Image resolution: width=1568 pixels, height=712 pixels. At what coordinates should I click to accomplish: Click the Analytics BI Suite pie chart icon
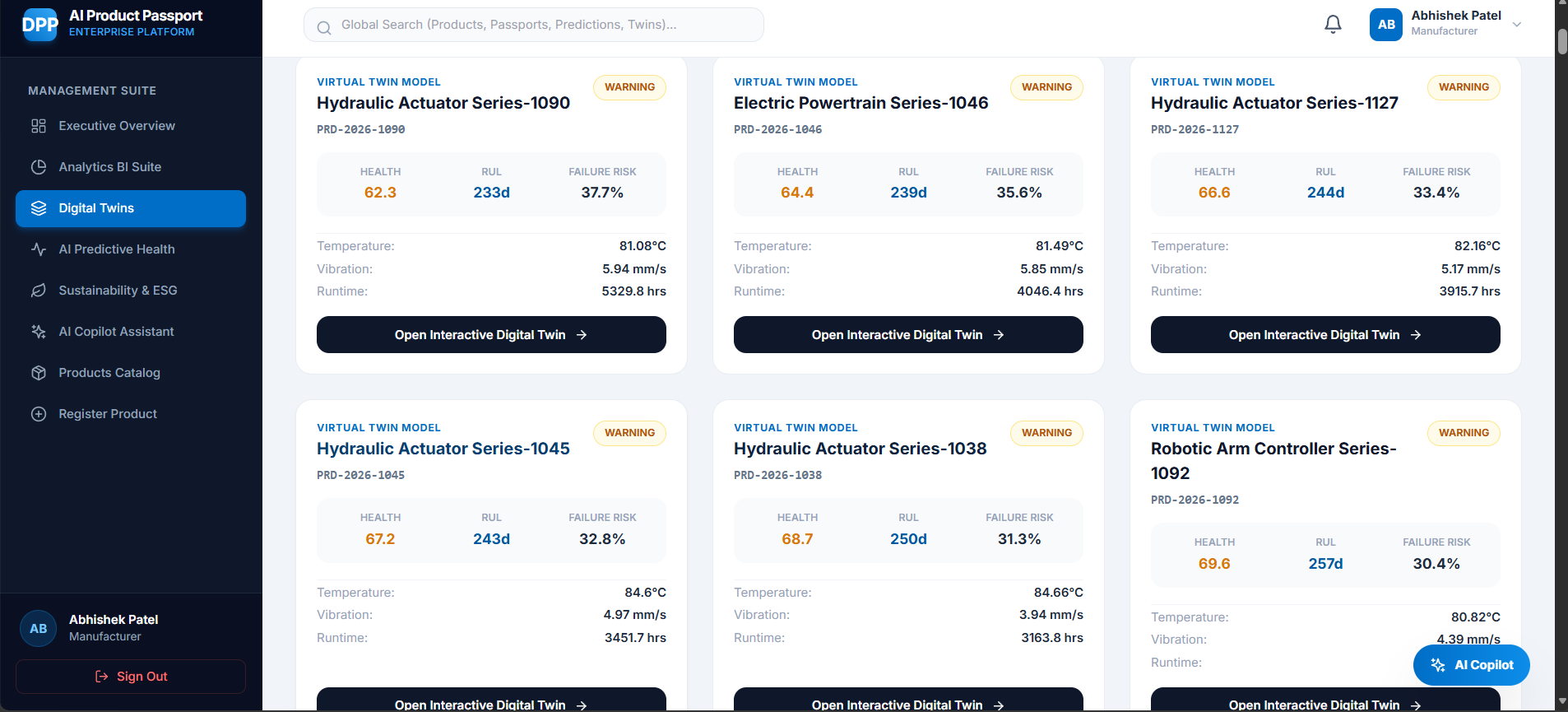point(39,167)
